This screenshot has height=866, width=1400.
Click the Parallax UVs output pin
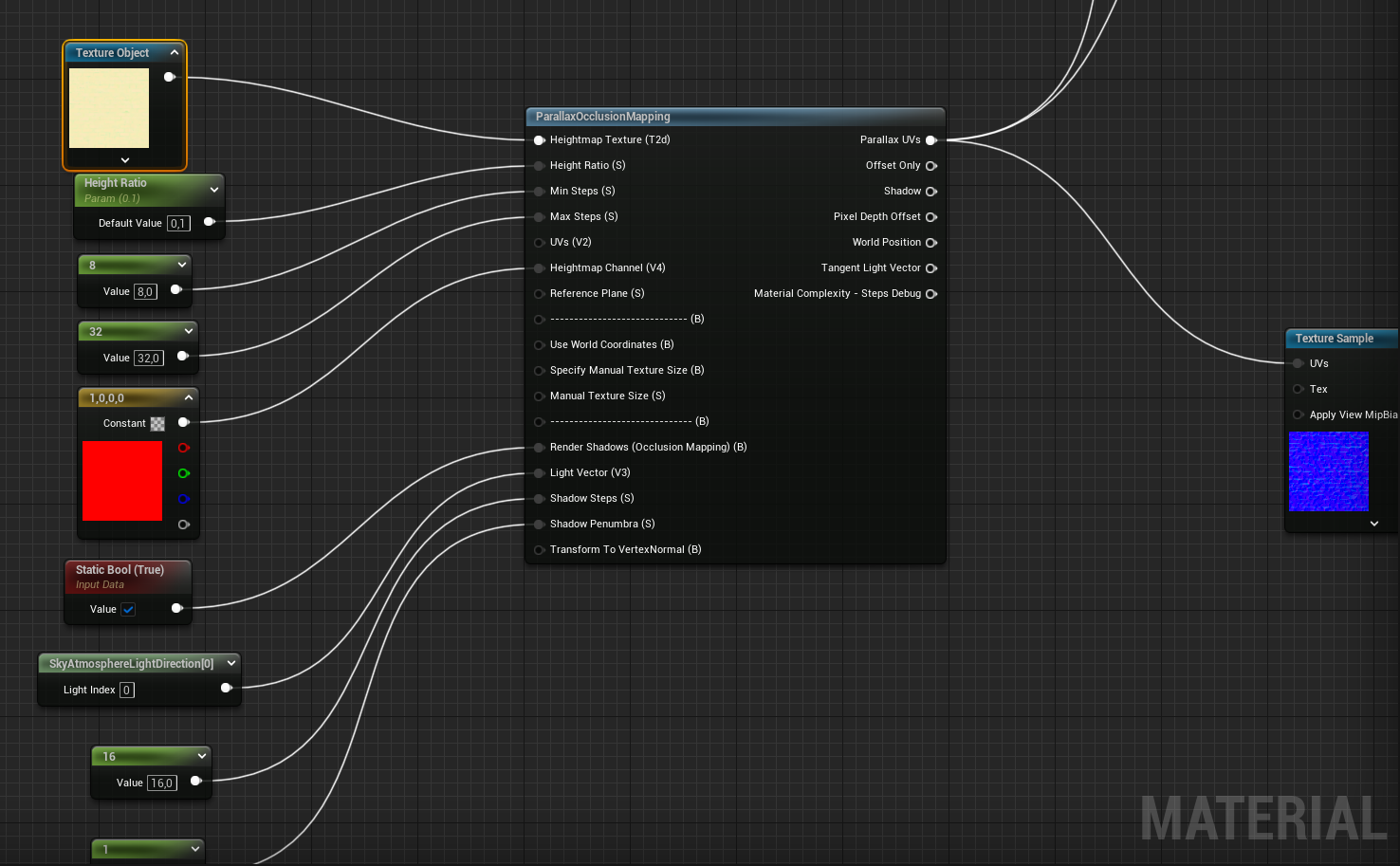(931, 140)
